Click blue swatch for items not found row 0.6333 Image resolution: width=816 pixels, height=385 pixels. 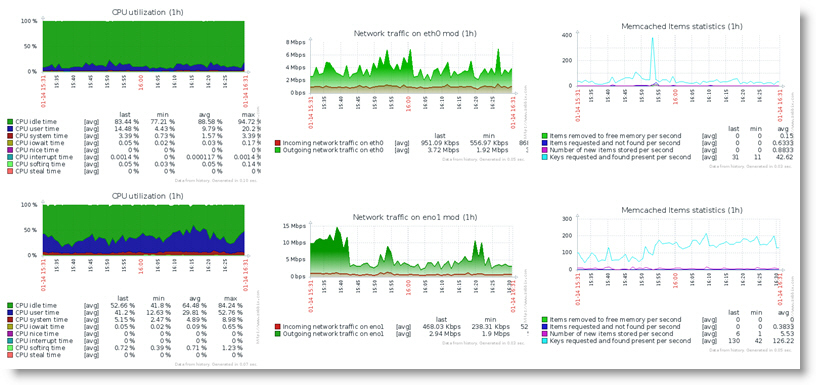click(x=545, y=143)
